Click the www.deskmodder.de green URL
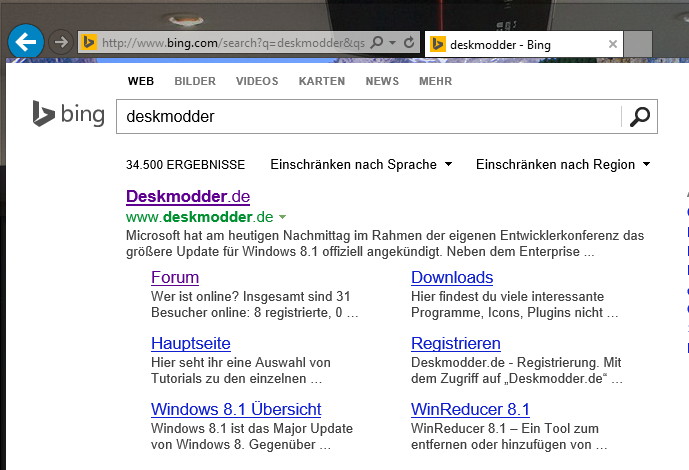The width and height of the screenshot is (689, 470). coord(199,217)
